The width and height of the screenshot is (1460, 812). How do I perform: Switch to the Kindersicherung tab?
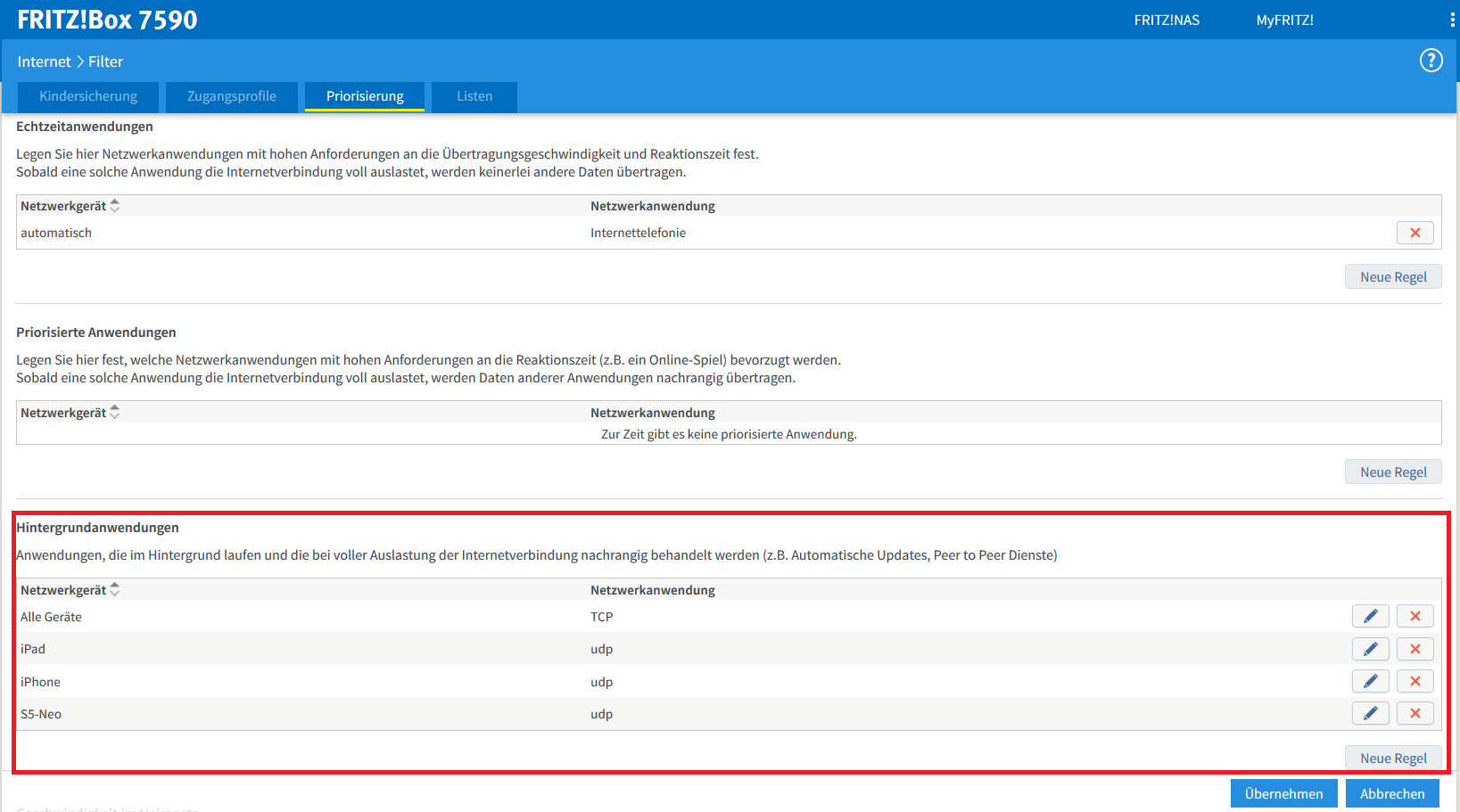(x=88, y=96)
